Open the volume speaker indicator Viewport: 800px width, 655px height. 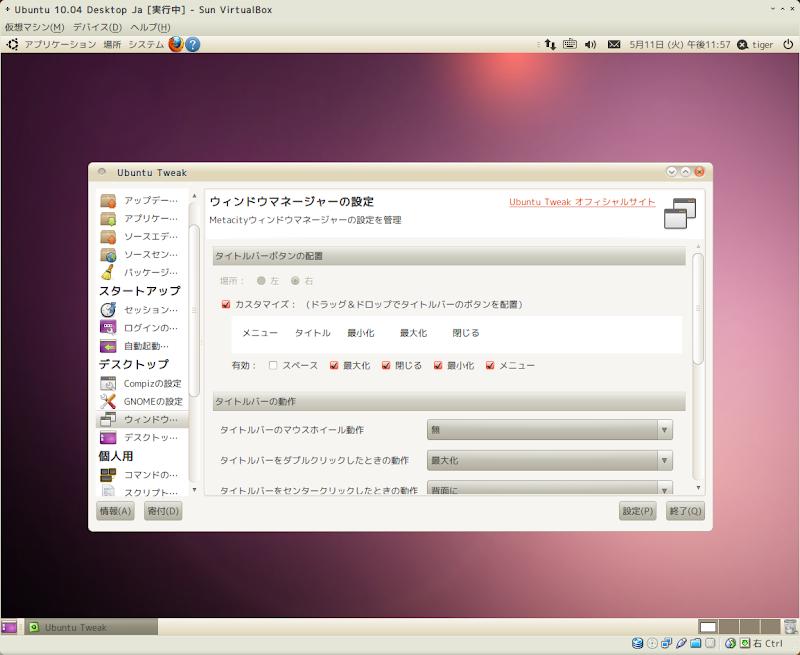click(x=591, y=44)
